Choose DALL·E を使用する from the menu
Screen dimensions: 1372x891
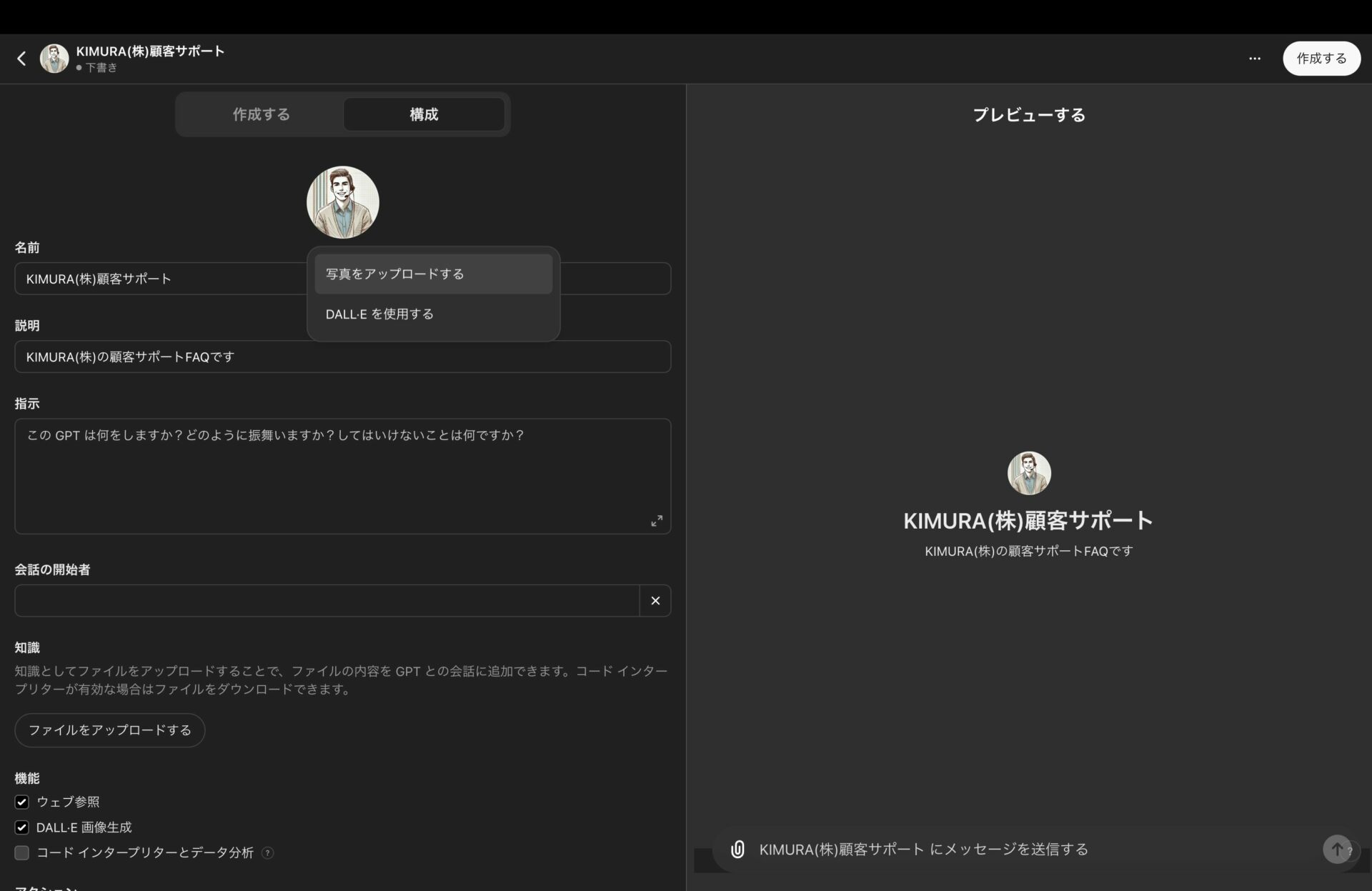coord(433,314)
